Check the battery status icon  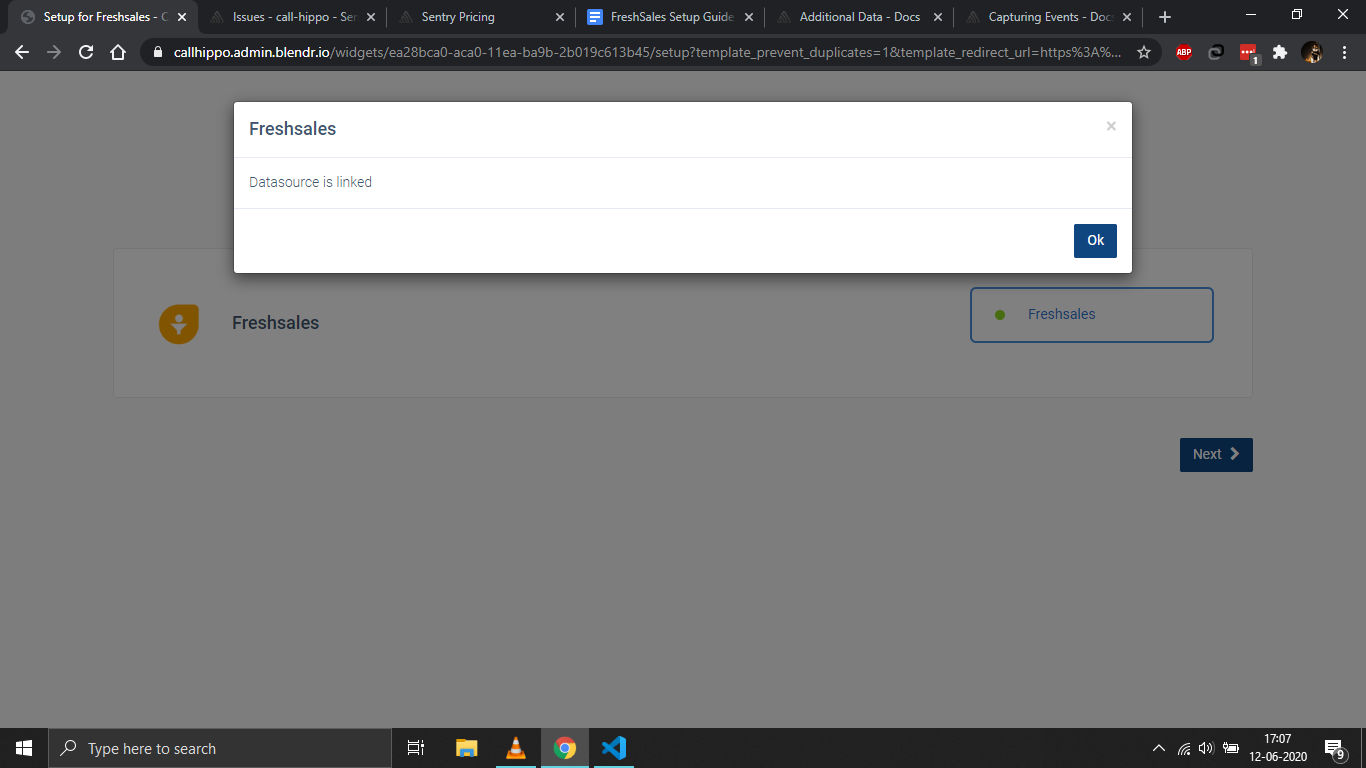tap(1231, 748)
